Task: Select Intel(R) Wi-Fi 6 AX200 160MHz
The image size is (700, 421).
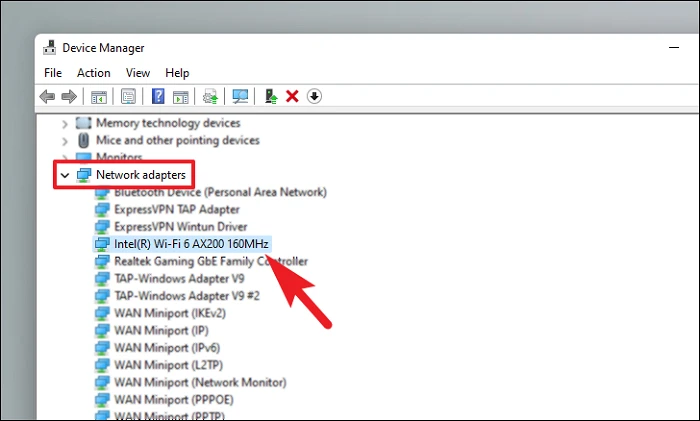Action: (x=191, y=244)
